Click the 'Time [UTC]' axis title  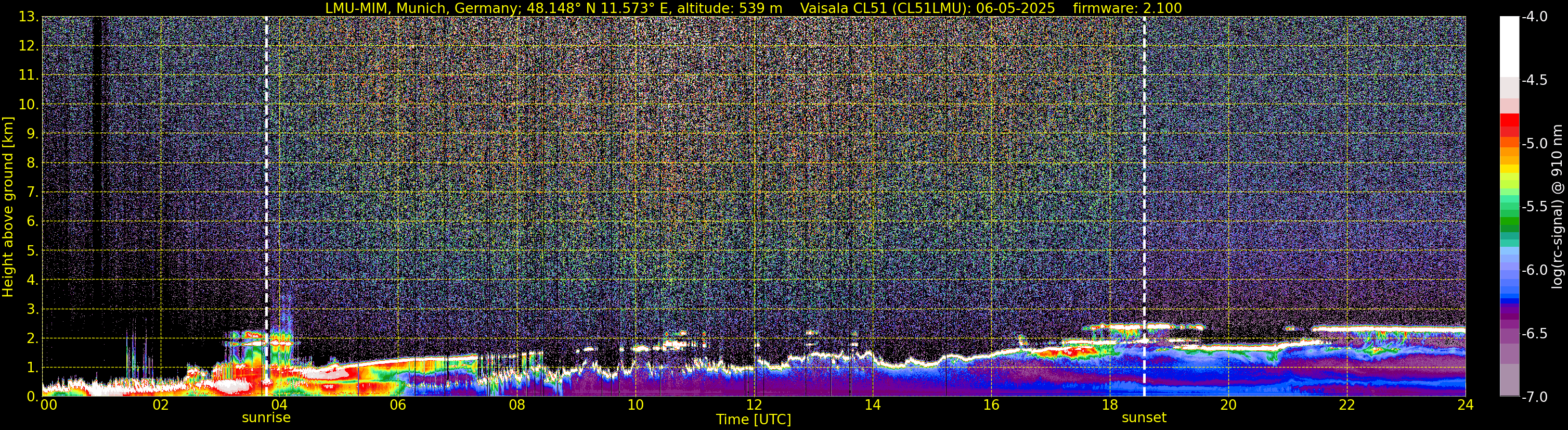pos(754,420)
